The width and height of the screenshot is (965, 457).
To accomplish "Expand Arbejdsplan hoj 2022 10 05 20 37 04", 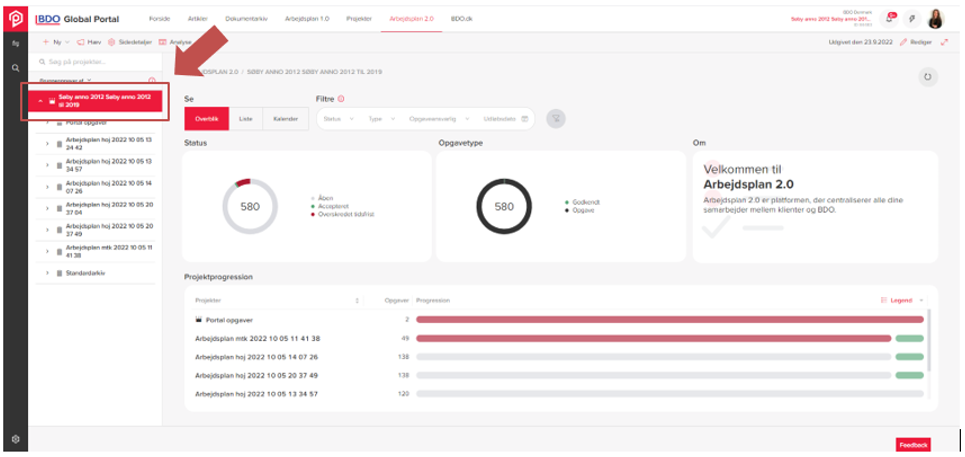I will click(x=47, y=208).
